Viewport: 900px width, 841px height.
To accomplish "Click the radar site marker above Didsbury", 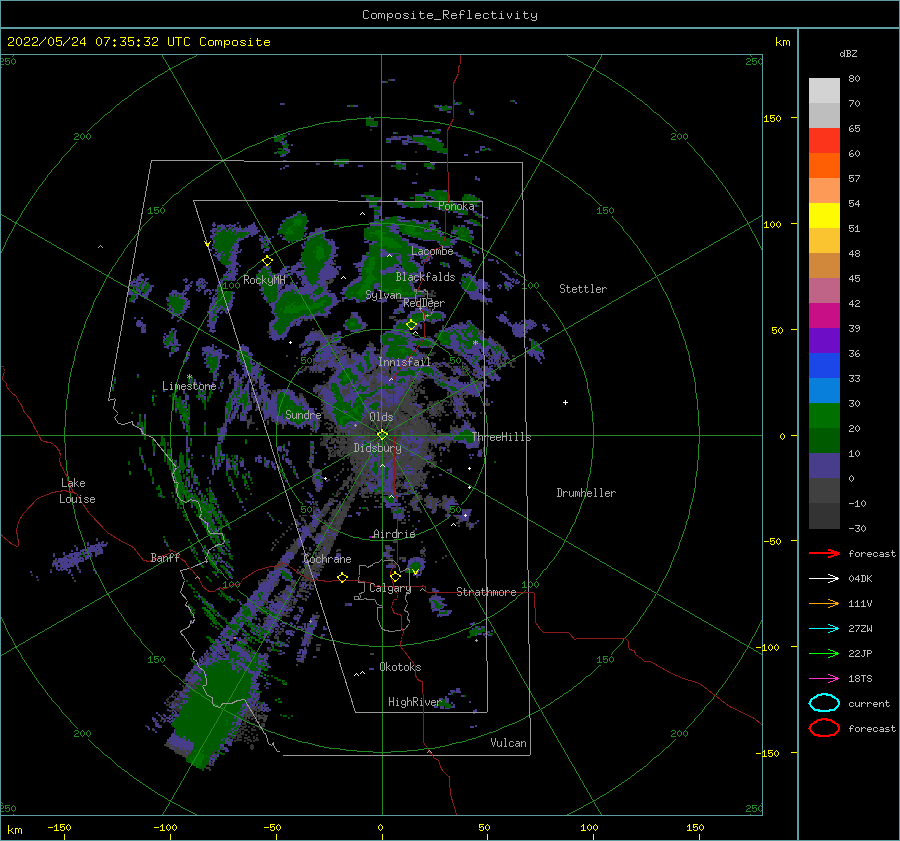I will (382, 435).
